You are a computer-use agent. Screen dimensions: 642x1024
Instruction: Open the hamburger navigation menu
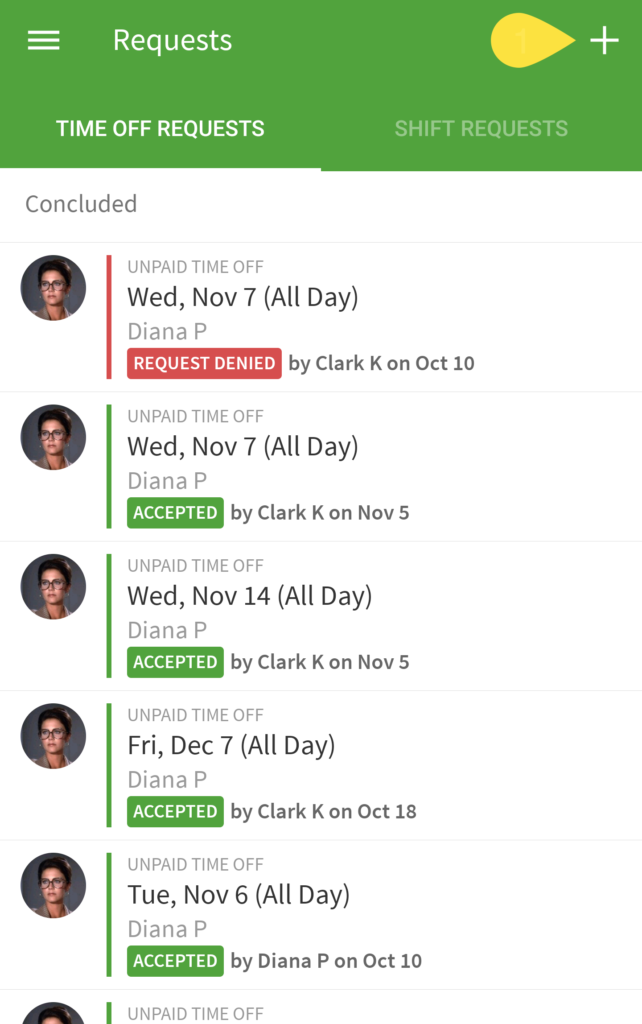pyautogui.click(x=43, y=40)
